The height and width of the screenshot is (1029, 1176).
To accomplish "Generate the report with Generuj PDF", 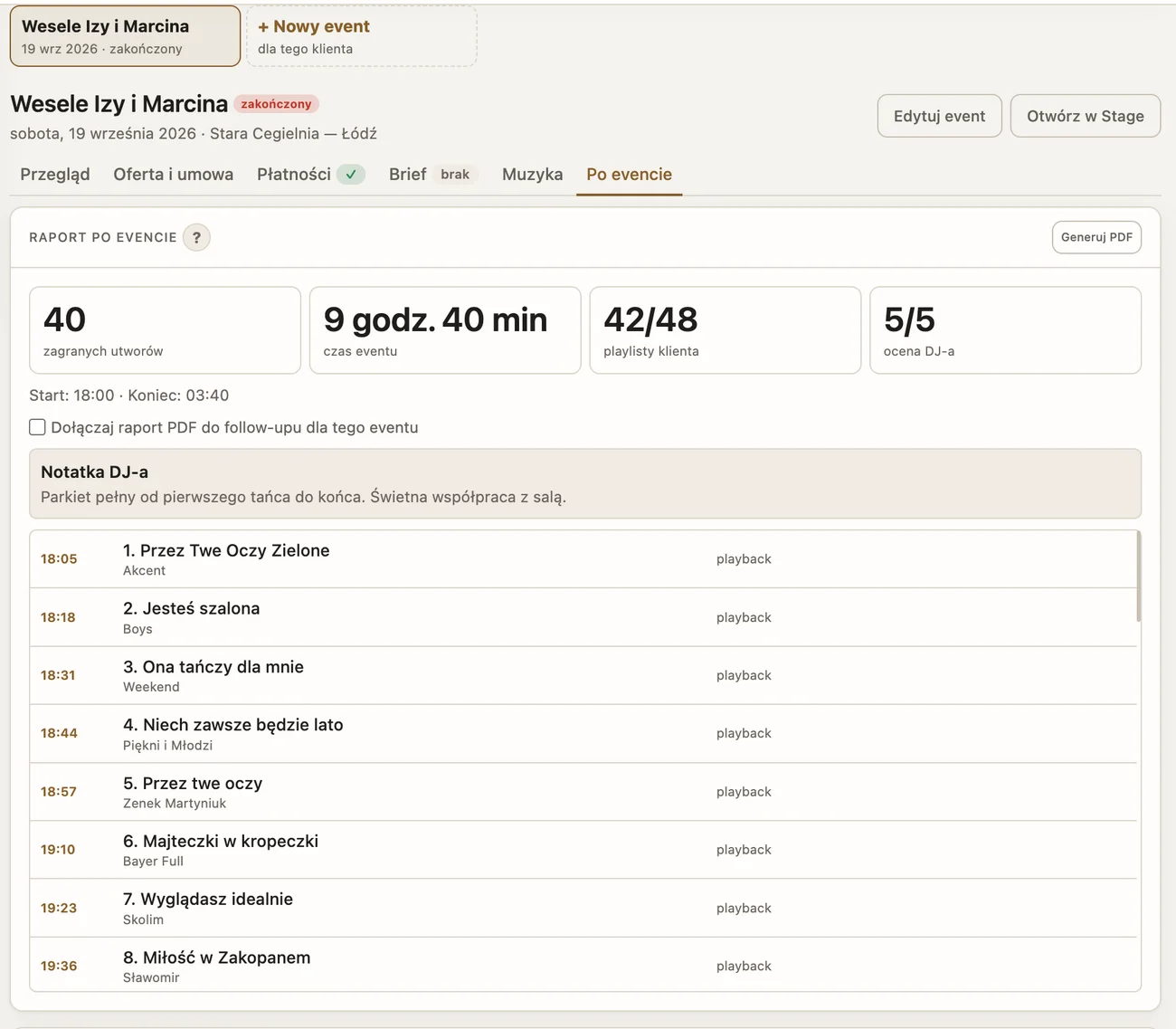I will click(x=1096, y=237).
